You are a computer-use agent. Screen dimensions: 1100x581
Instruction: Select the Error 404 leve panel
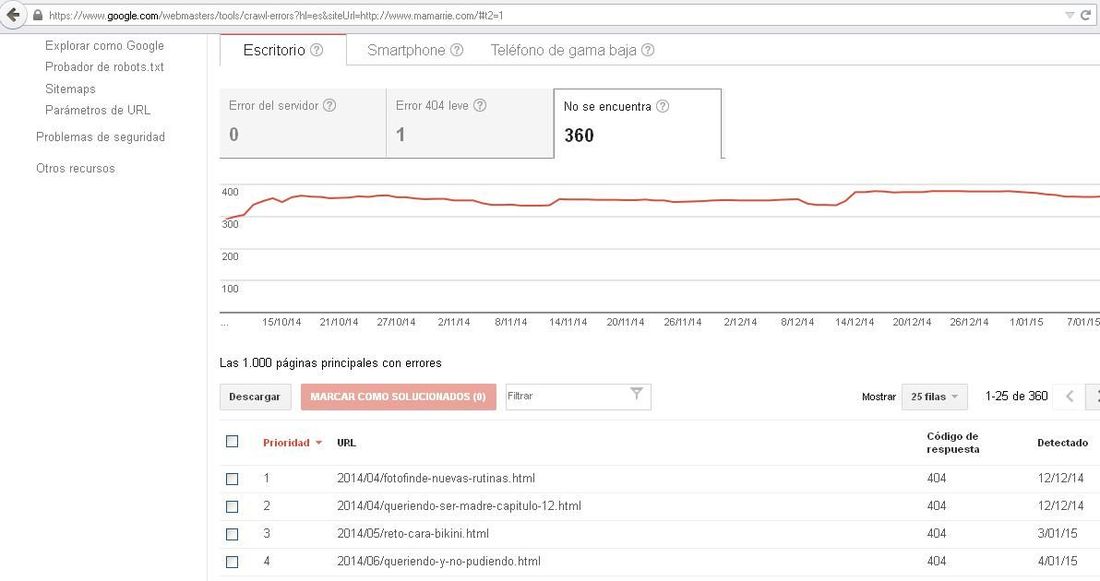point(470,123)
